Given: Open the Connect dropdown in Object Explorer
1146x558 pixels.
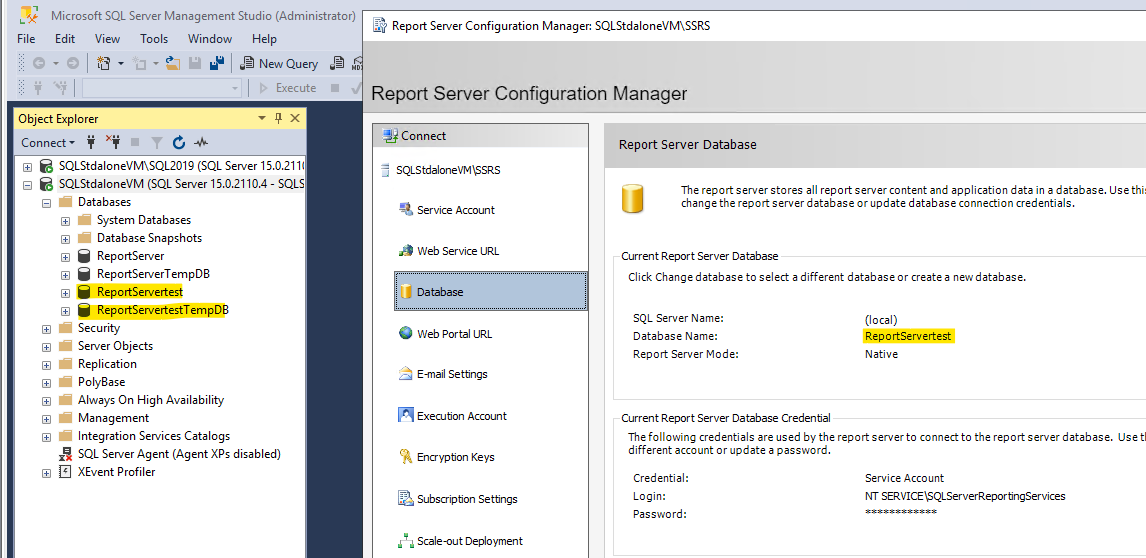Looking at the screenshot, I should [x=48, y=143].
